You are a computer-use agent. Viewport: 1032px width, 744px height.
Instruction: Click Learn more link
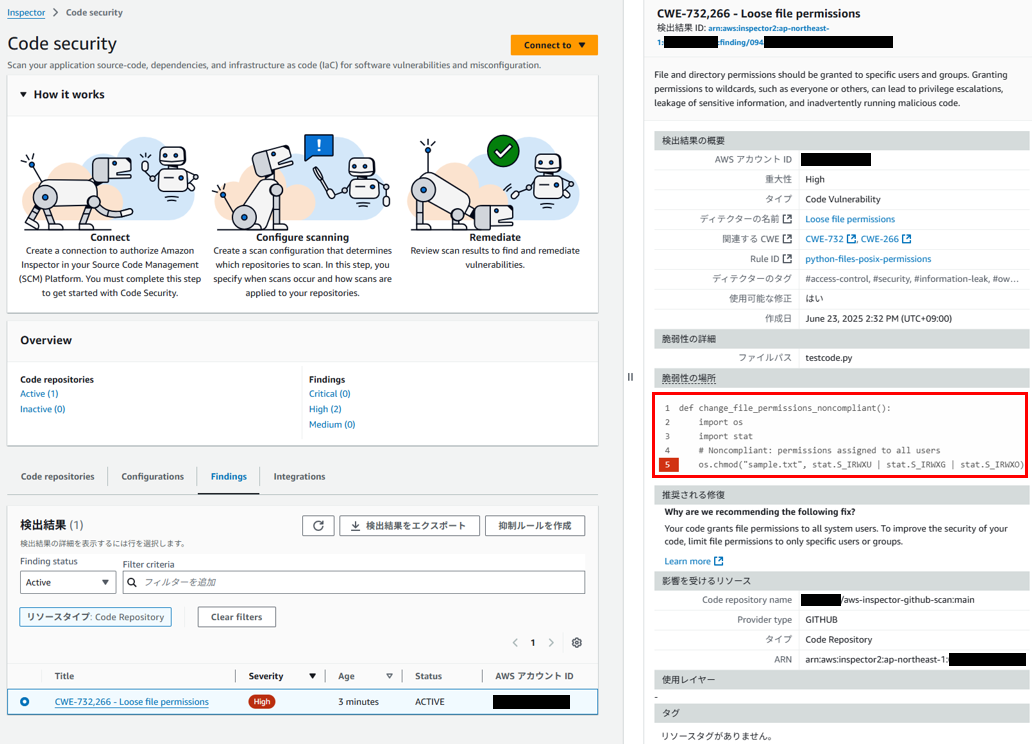pyautogui.click(x=687, y=561)
